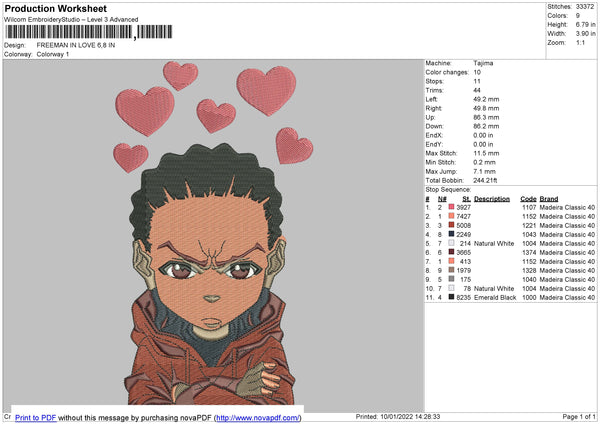This screenshot has width=600, height=424.
Task: Click the Width value '3.90 in'
Action: click(x=585, y=34)
